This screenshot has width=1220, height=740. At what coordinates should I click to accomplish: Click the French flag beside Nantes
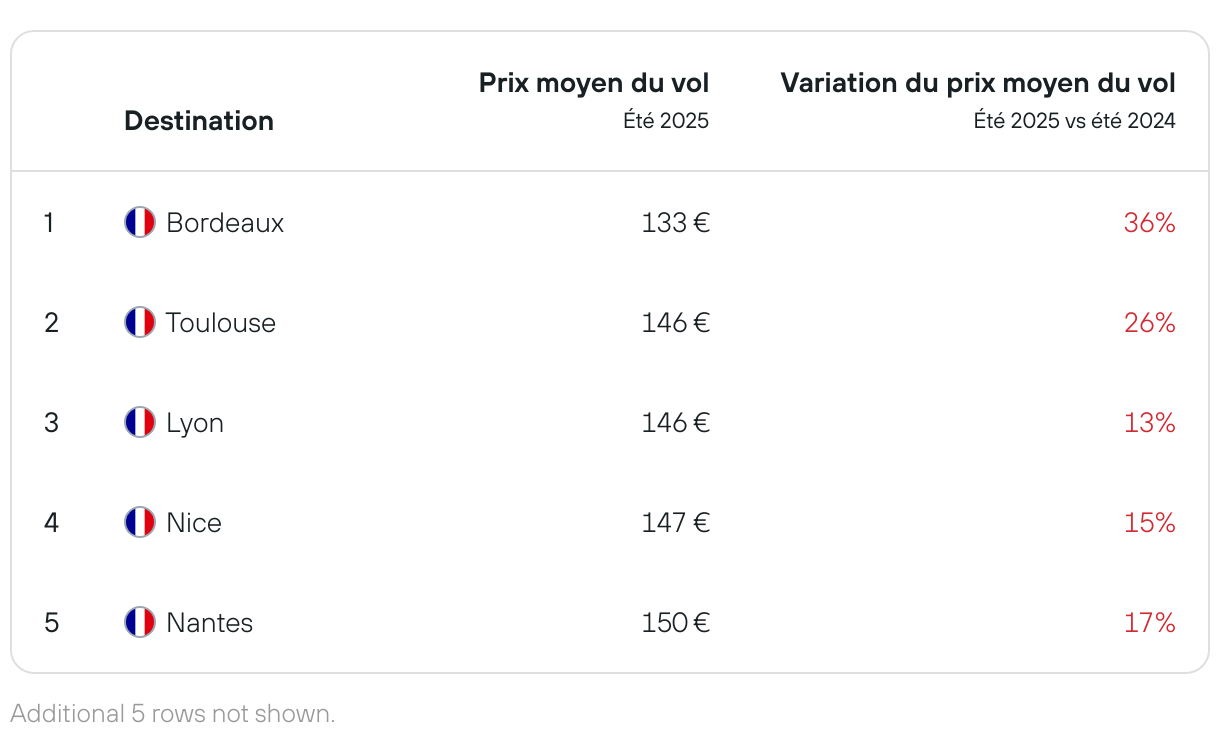point(140,622)
